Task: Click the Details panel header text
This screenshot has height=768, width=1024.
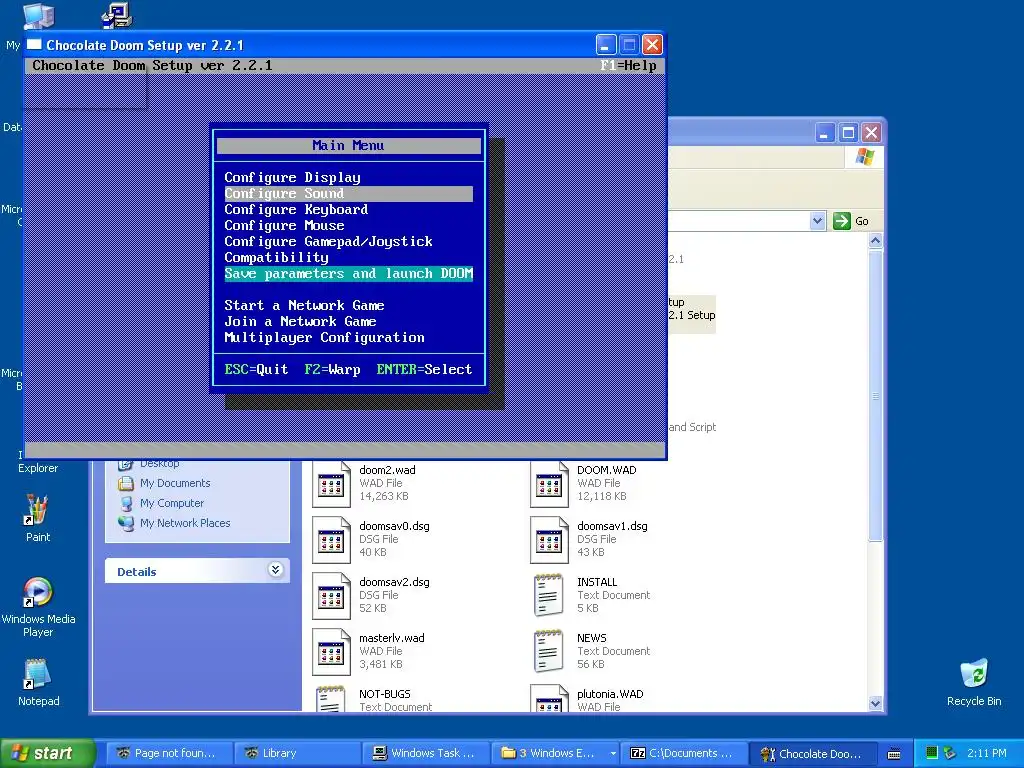Action: (136, 572)
